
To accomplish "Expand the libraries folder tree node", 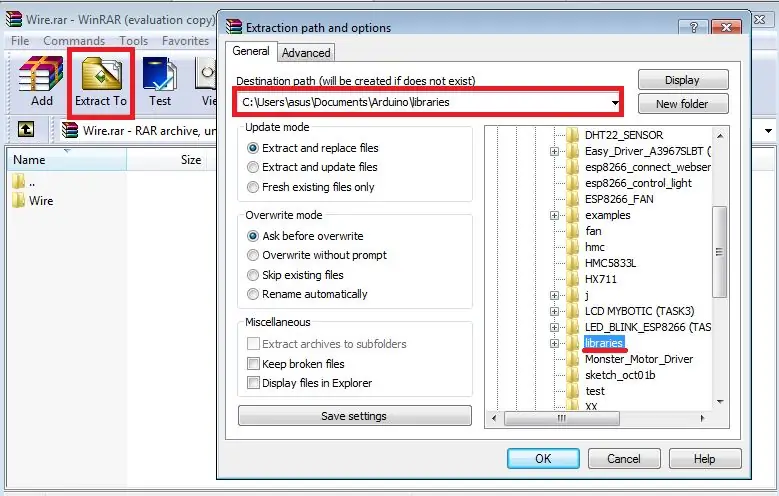I will tap(554, 343).
